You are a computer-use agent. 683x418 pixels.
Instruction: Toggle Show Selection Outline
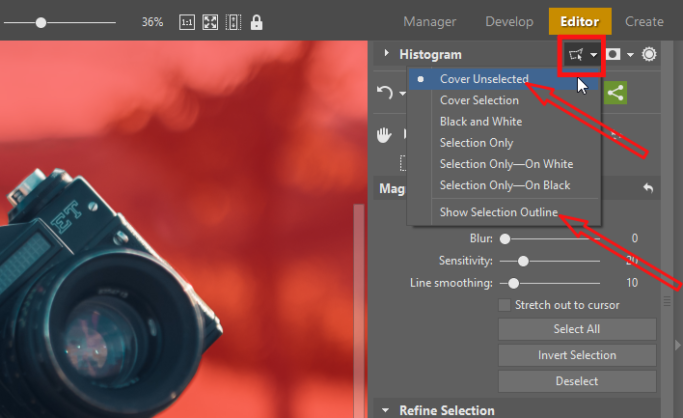pos(504,212)
